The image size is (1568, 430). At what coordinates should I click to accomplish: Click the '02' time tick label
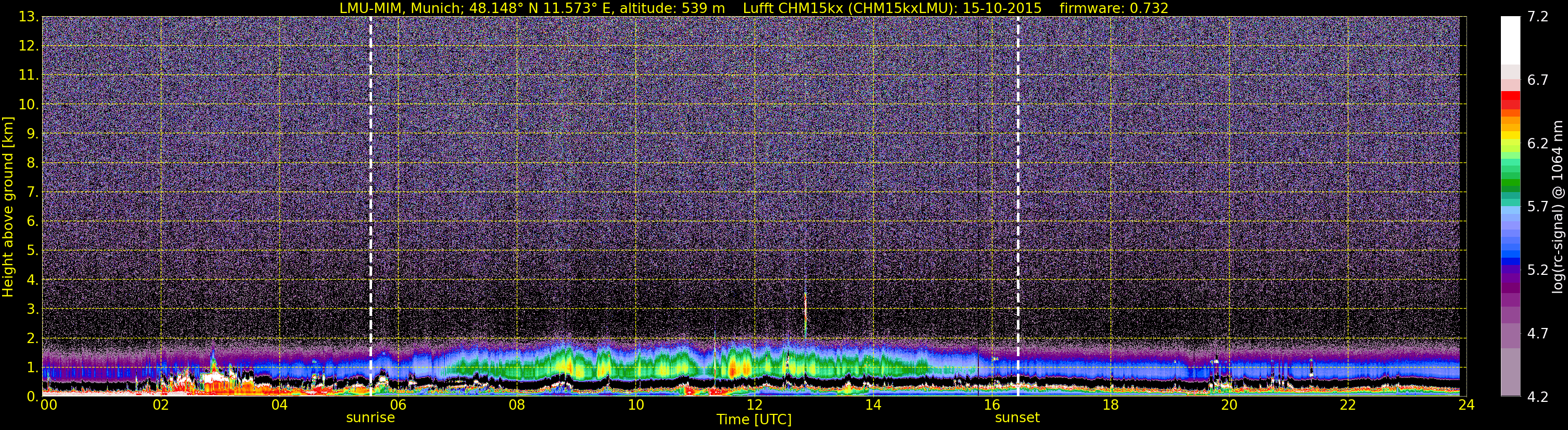[x=161, y=405]
